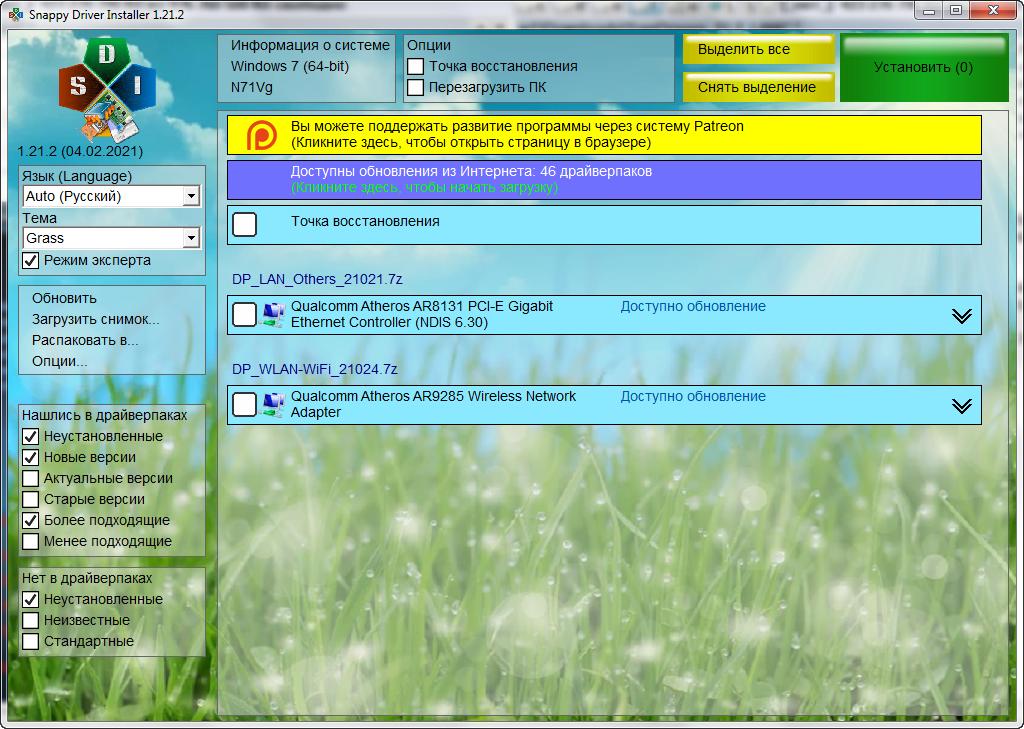Click Загрузить снимок... entry

click(x=95, y=319)
